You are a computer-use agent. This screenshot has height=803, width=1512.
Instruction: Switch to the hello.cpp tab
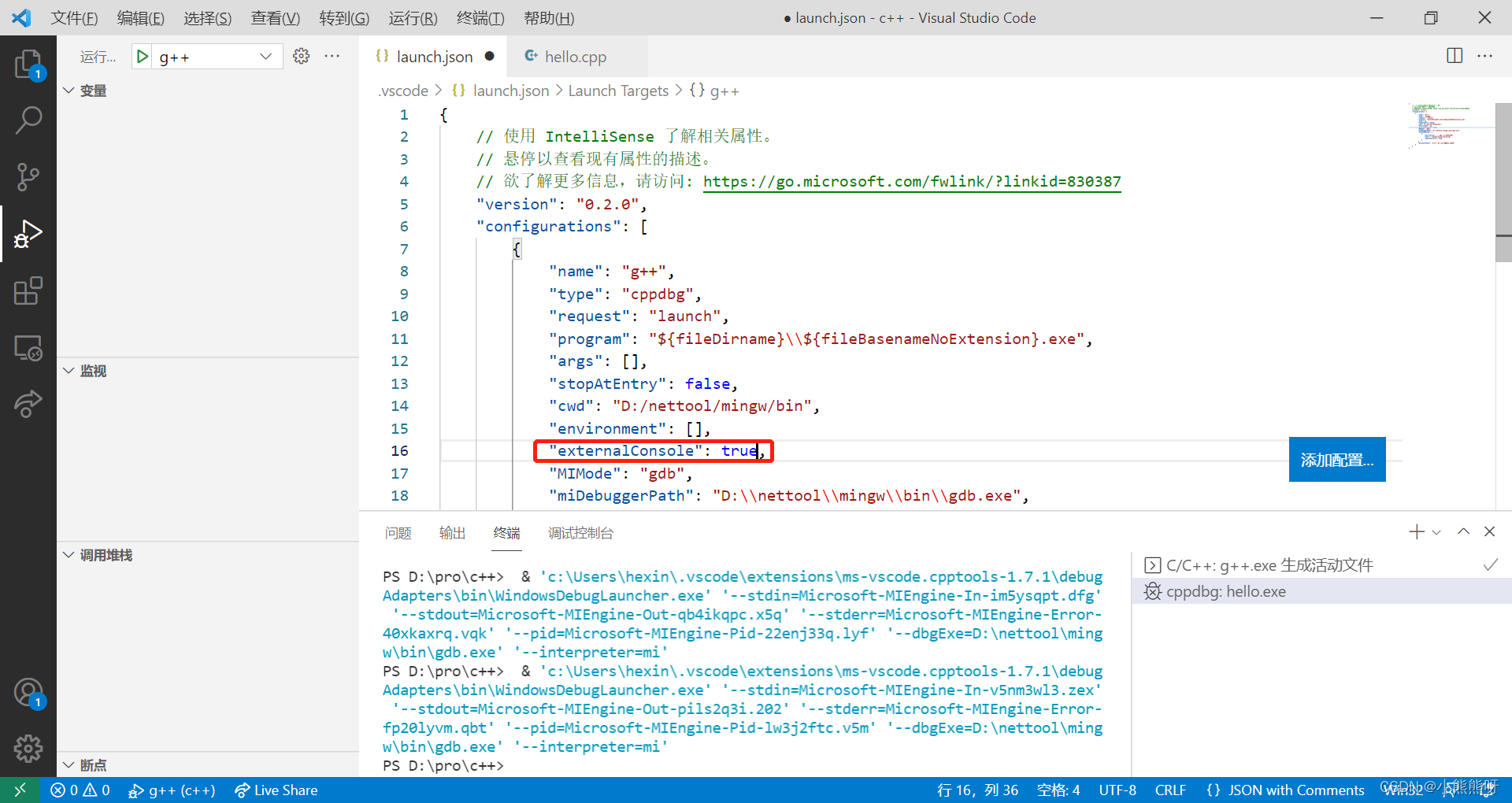pyautogui.click(x=577, y=57)
